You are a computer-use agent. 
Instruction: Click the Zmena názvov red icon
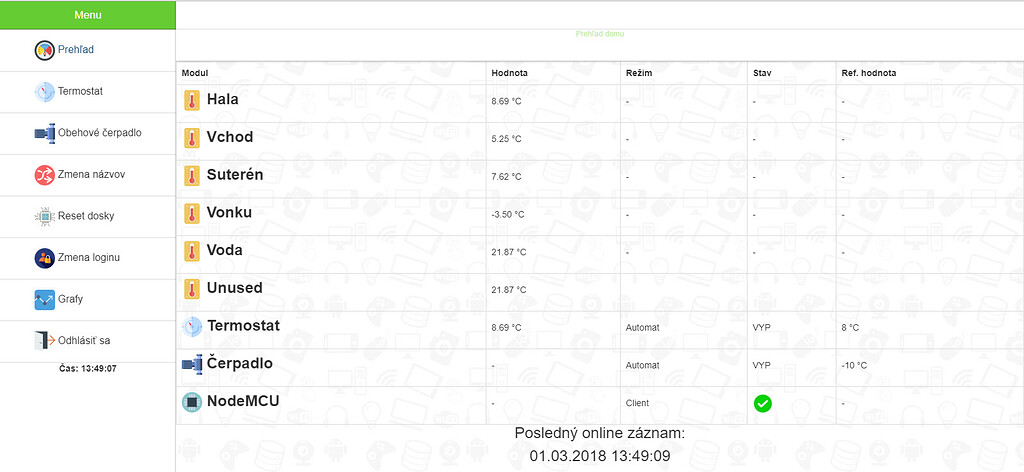pyautogui.click(x=44, y=175)
